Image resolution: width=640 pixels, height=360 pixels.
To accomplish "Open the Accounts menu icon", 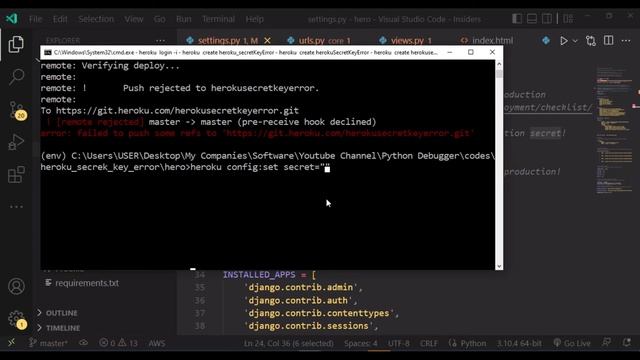I will (x=16, y=286).
